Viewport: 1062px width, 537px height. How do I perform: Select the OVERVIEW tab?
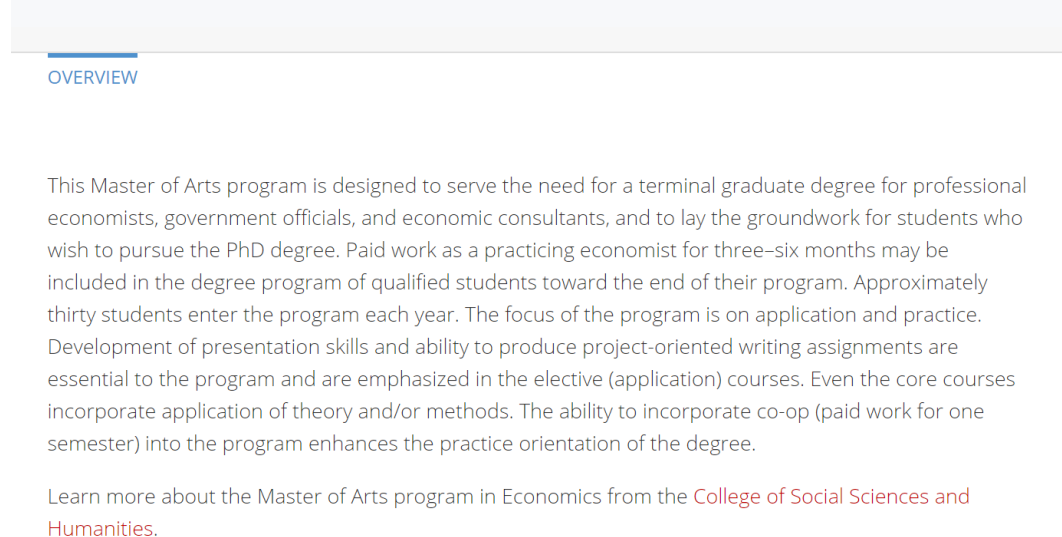[x=92, y=77]
